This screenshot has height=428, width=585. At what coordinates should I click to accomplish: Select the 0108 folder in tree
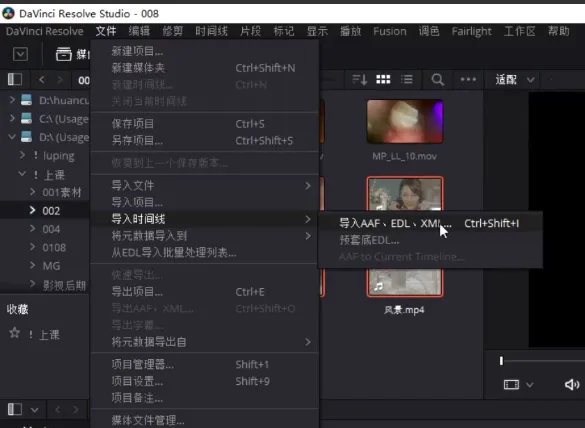pyautogui.click(x=54, y=247)
